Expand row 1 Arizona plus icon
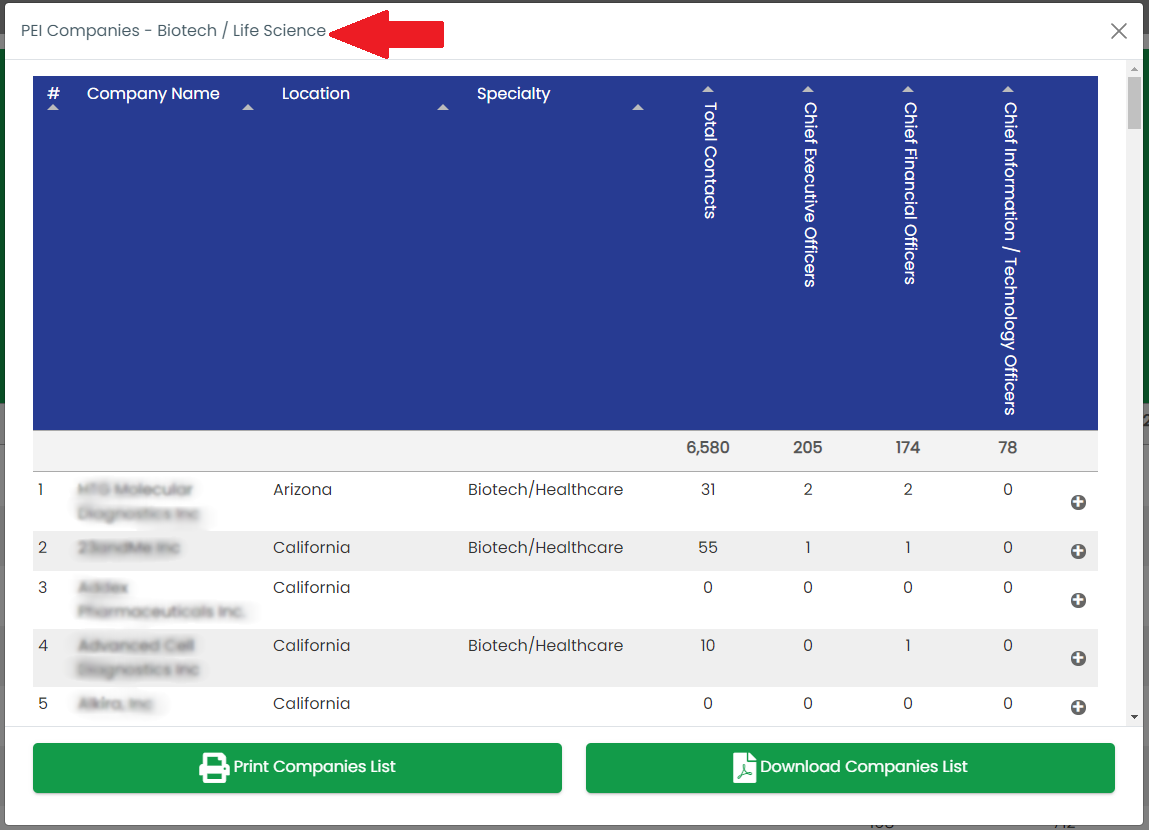The image size is (1149, 830). pyautogui.click(x=1078, y=503)
